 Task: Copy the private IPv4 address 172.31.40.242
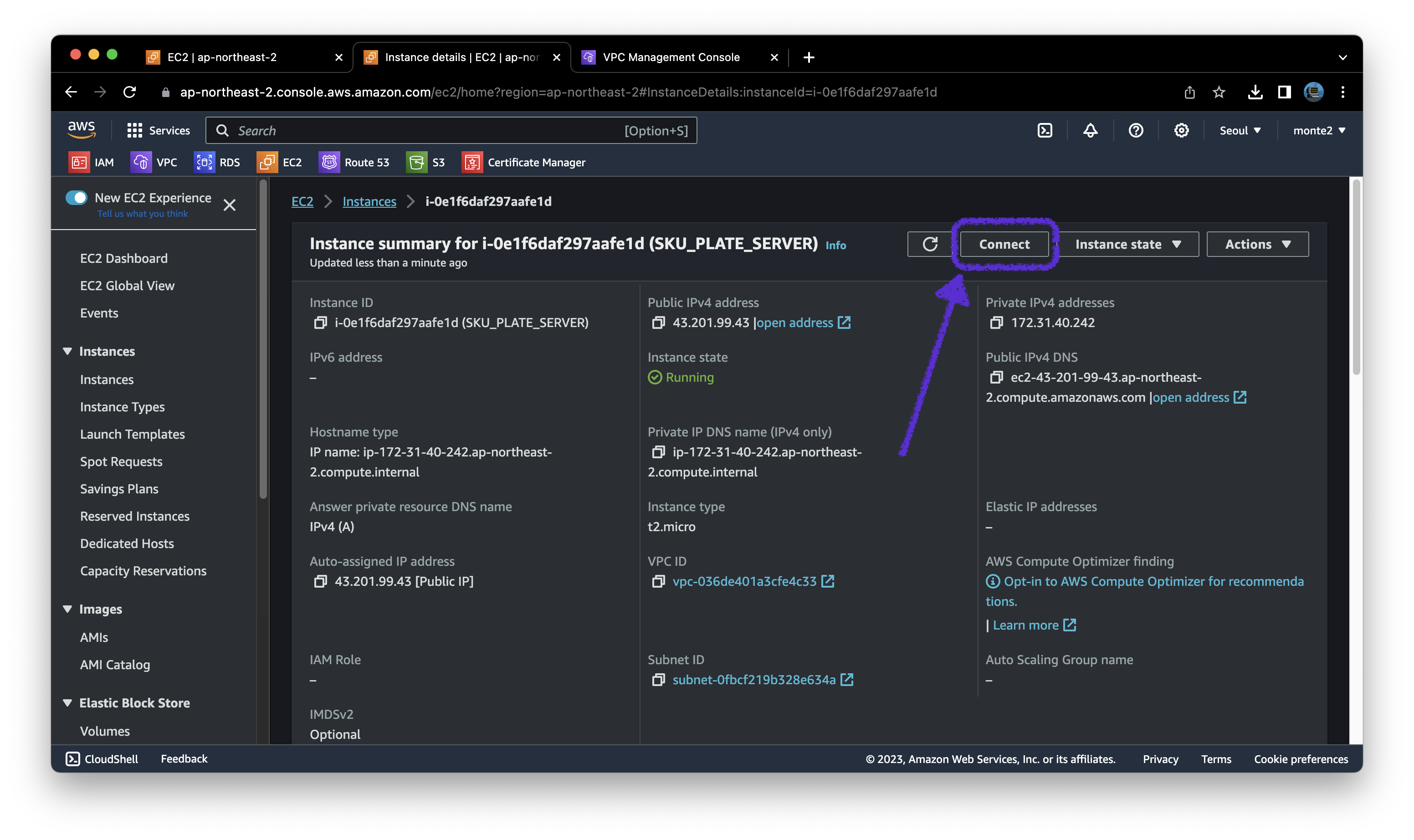[996, 323]
